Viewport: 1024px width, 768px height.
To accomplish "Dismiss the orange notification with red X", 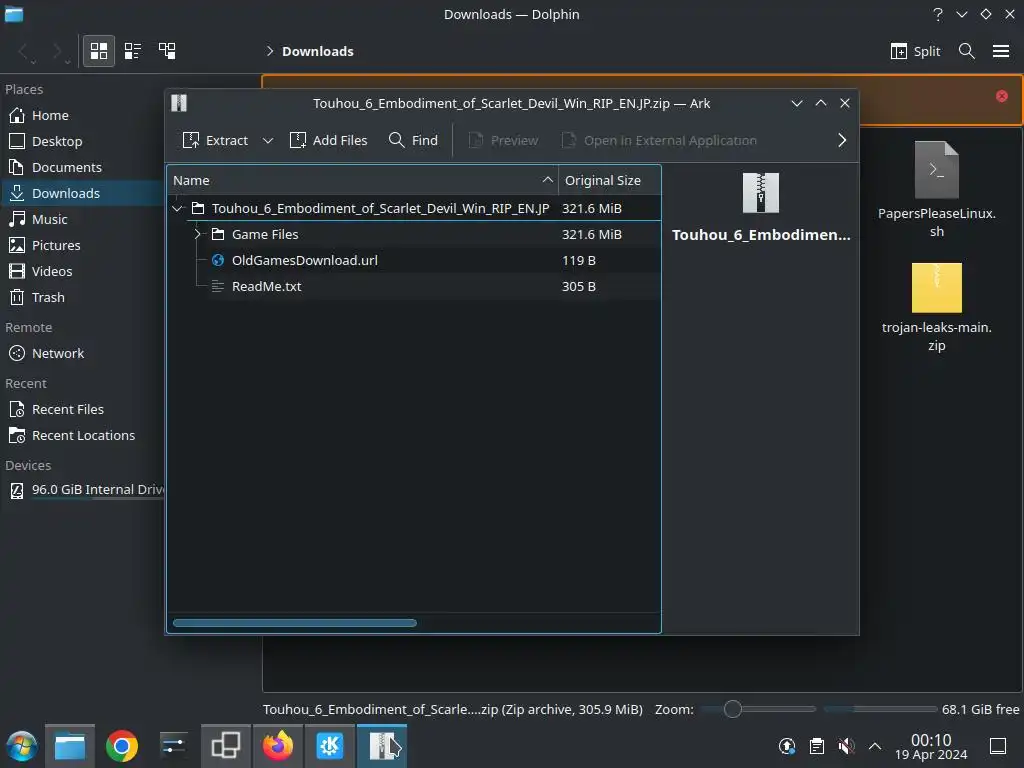I will pos(1001,96).
